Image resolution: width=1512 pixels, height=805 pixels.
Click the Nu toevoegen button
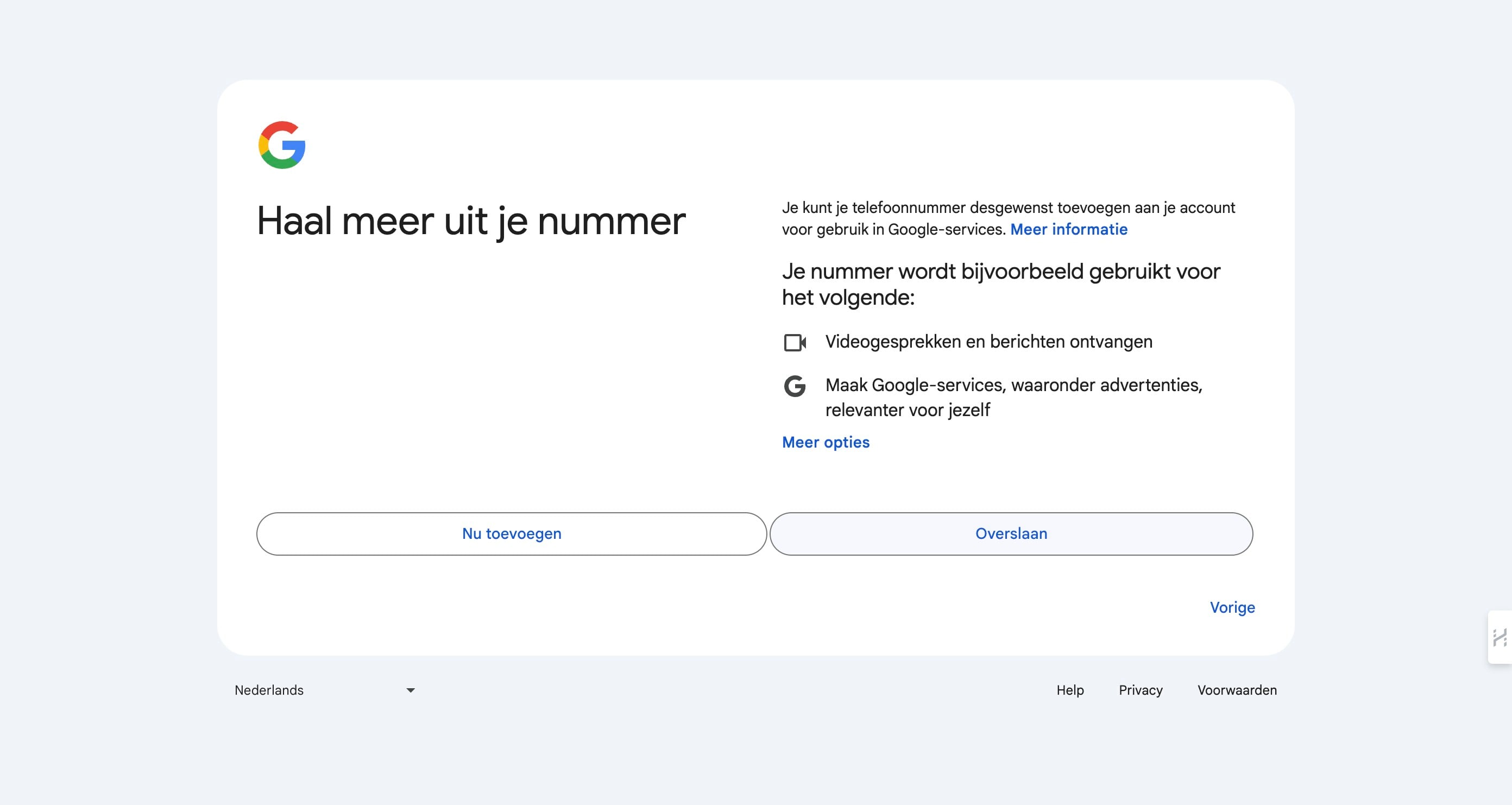click(x=511, y=533)
